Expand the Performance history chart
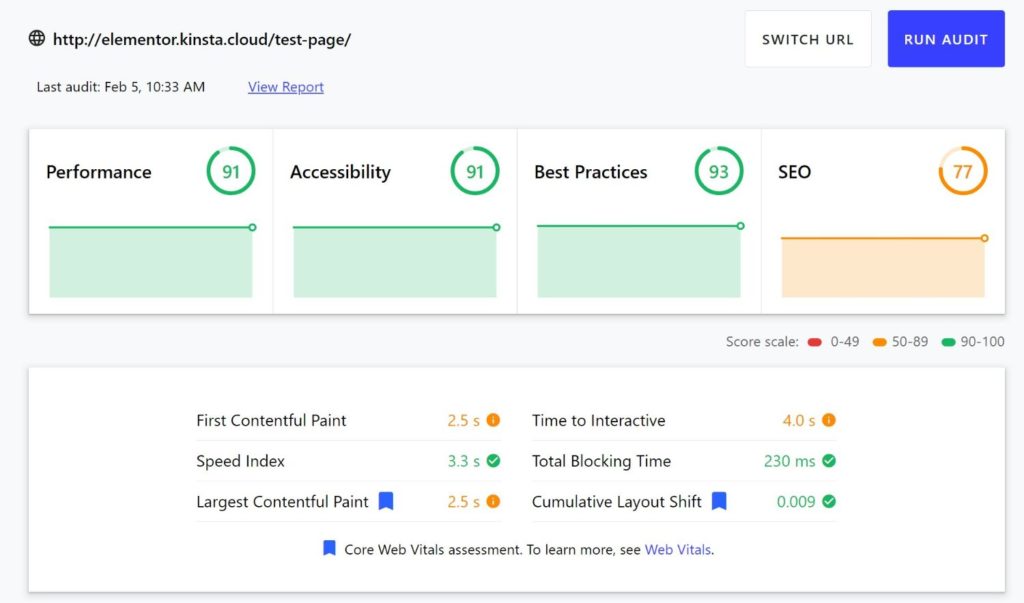 pos(150,260)
